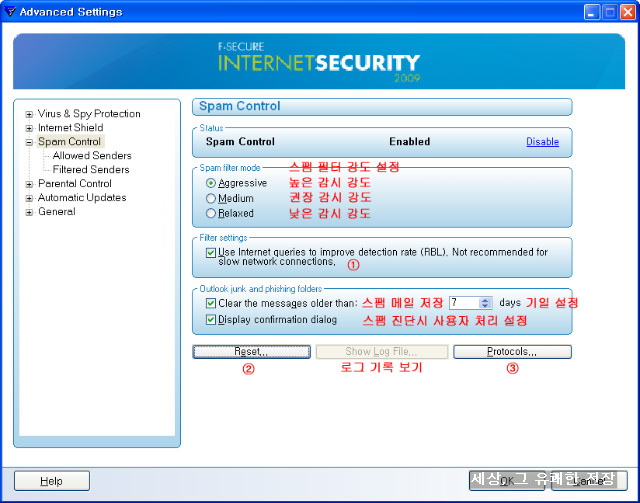Select Virus & Spy Protection in tree
The image size is (640, 503).
point(89,114)
